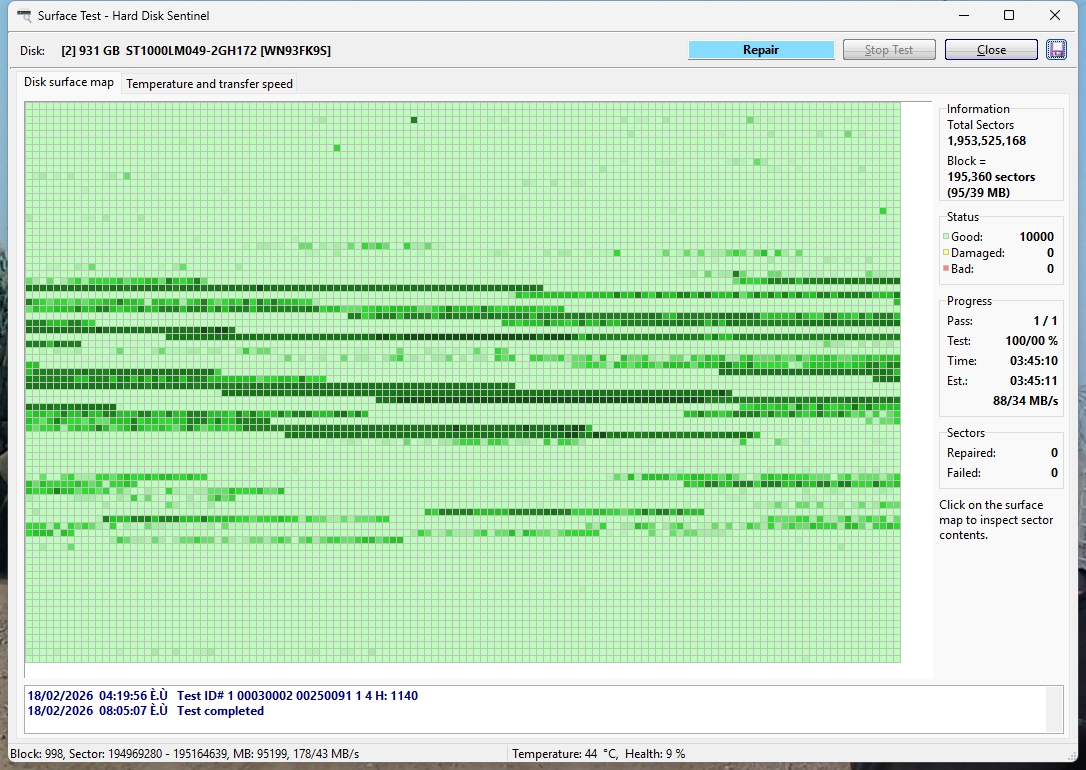This screenshot has width=1086, height=770.
Task: Click the green Good status legend square
Action: coord(946,237)
